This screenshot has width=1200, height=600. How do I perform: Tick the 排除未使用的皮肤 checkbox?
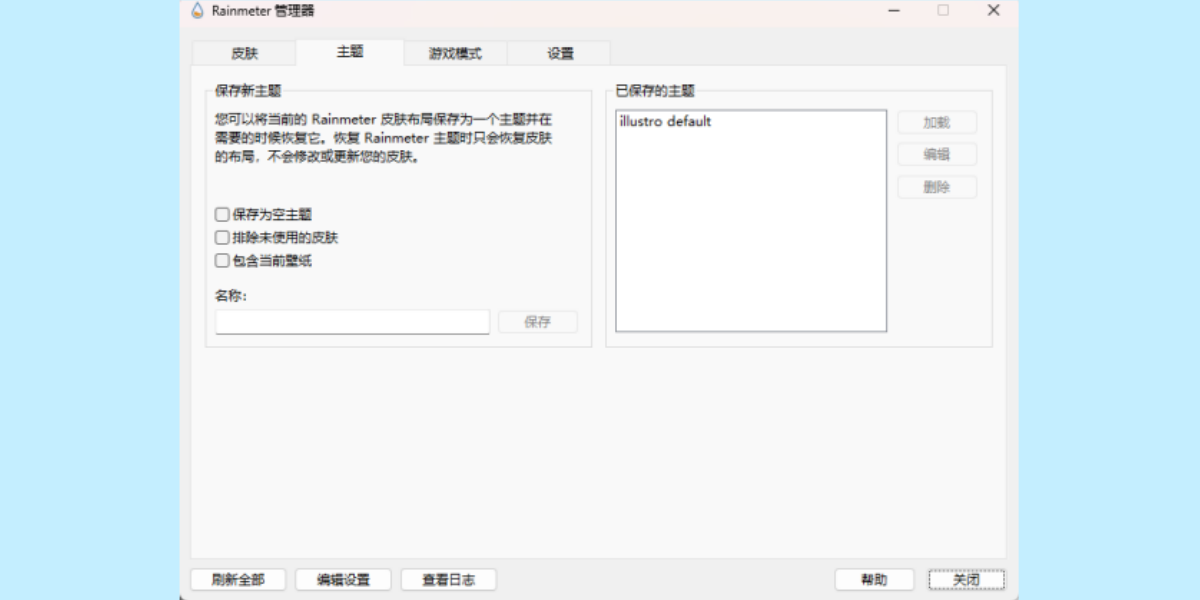(x=222, y=238)
